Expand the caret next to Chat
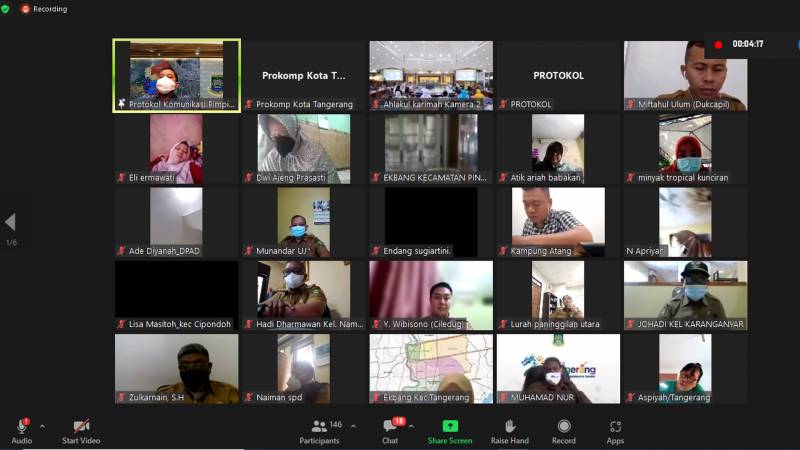The width and height of the screenshot is (800, 450). pyautogui.click(x=412, y=426)
